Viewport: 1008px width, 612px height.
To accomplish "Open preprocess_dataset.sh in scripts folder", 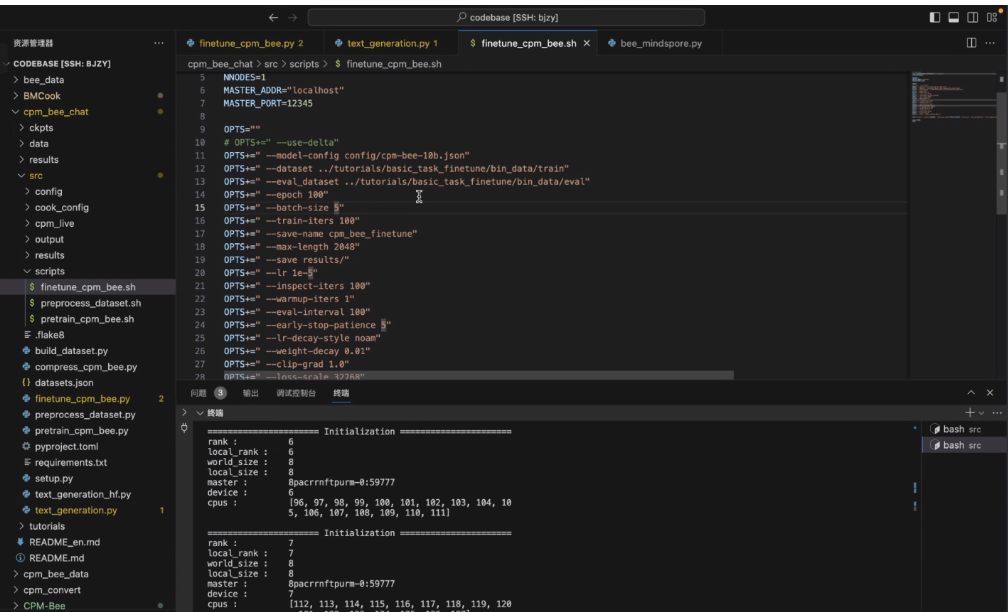I will (x=90, y=303).
